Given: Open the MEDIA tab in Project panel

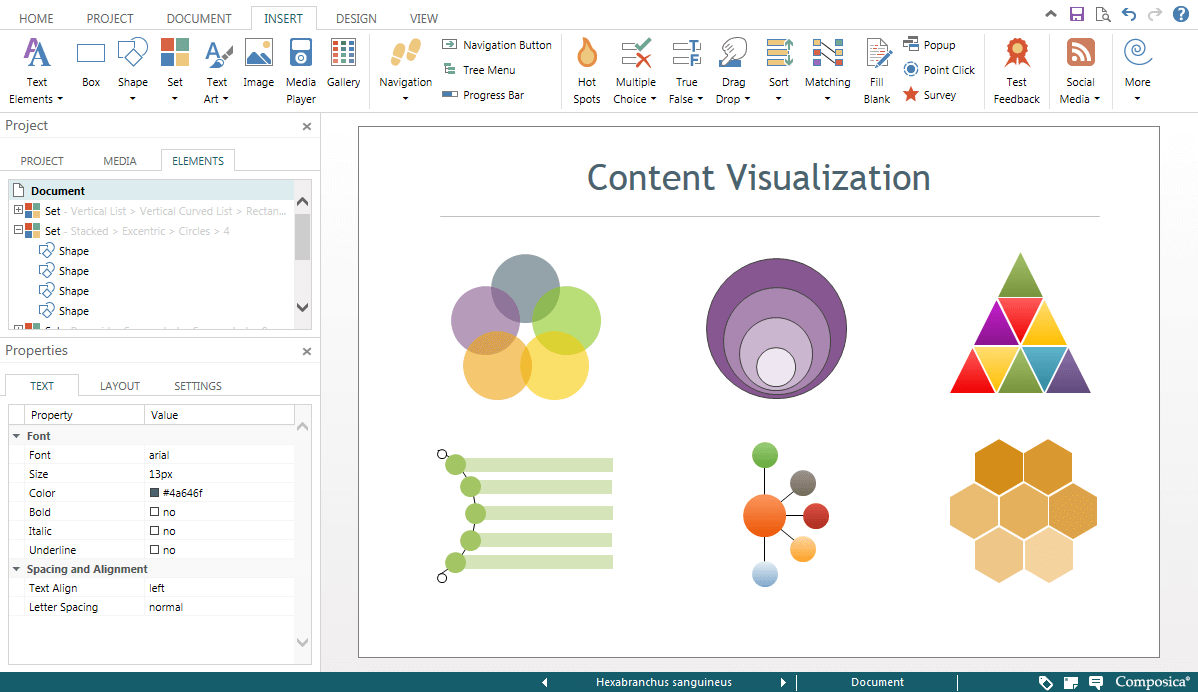Looking at the screenshot, I should click(121, 161).
